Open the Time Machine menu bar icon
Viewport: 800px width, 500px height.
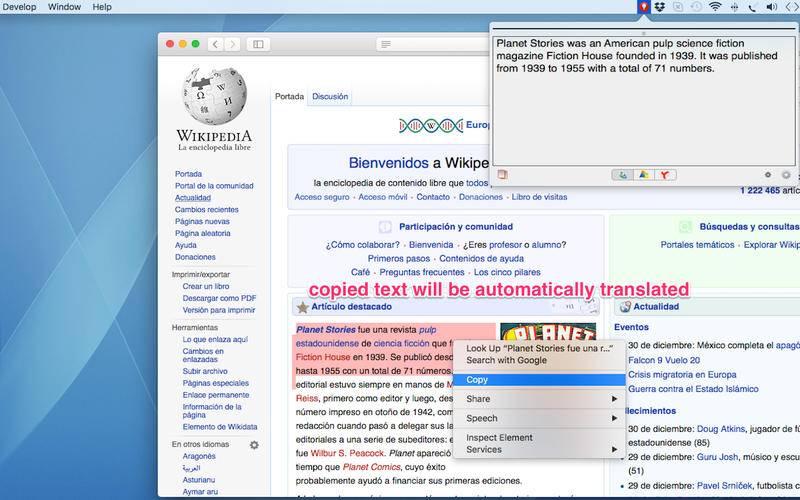point(696,7)
